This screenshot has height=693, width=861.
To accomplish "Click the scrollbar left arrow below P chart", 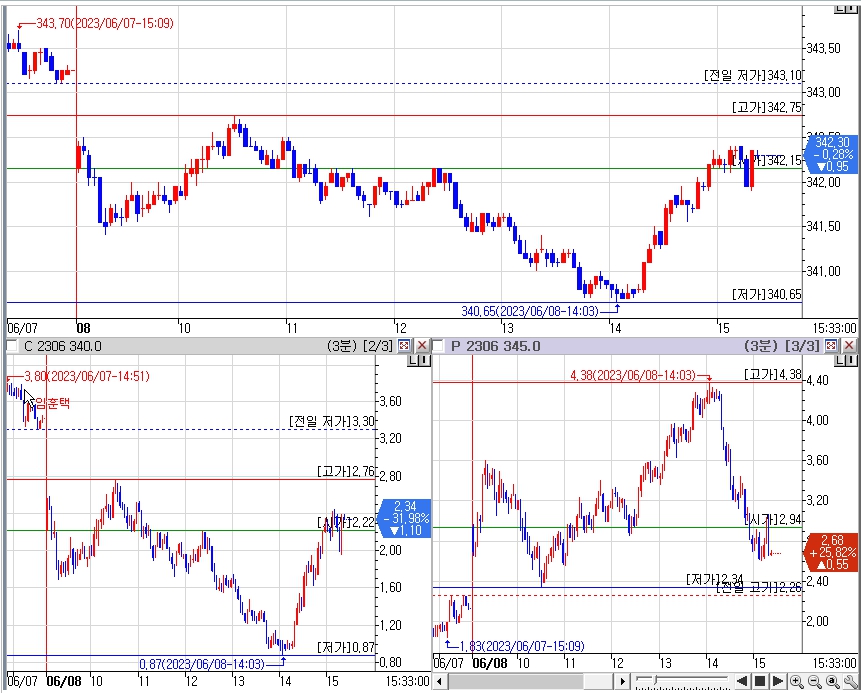I will (439, 681).
